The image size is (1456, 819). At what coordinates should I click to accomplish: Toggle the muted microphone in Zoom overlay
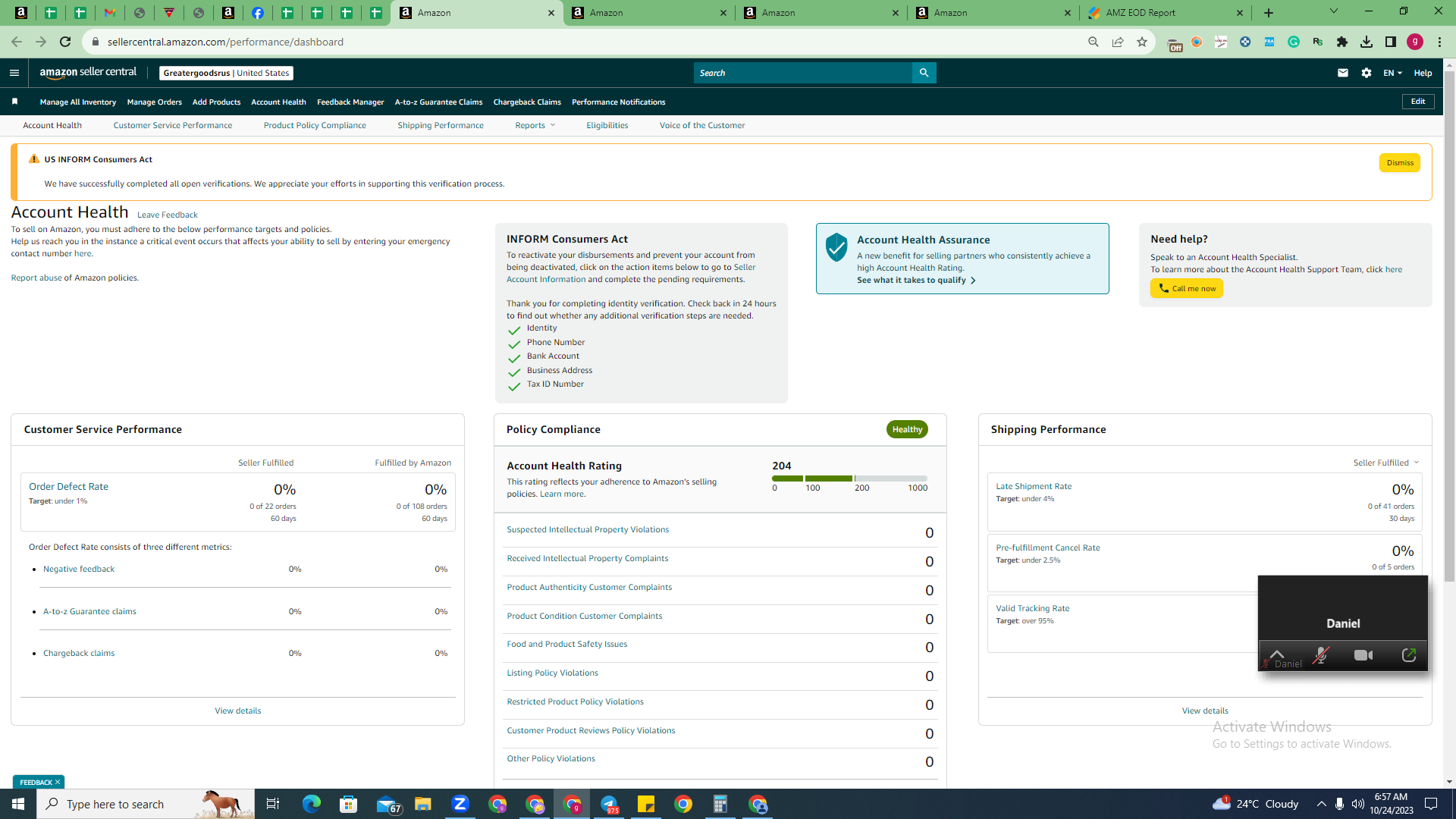(x=1321, y=655)
